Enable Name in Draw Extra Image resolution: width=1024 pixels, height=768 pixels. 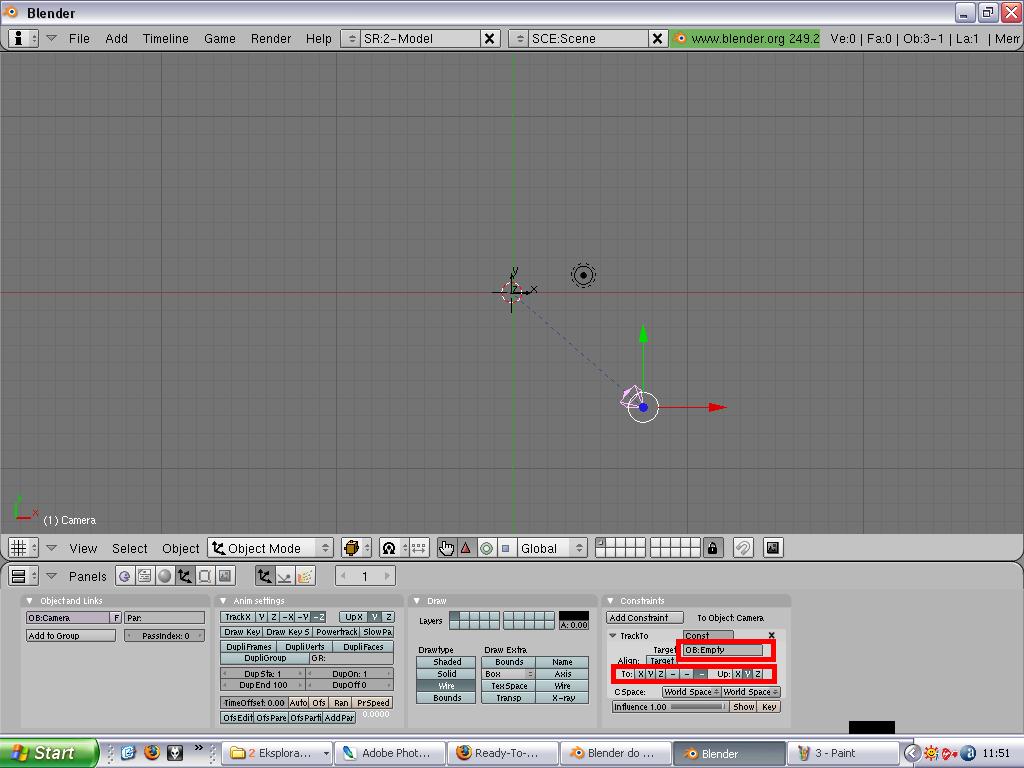tap(562, 662)
